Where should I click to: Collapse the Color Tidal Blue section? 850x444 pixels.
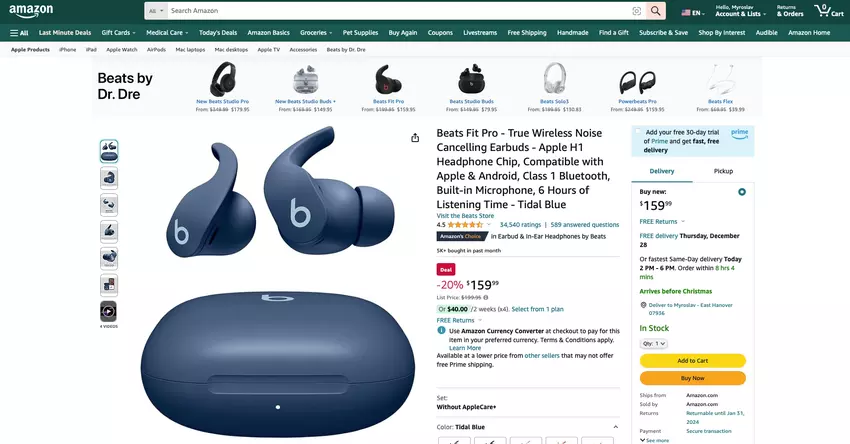coord(615,427)
